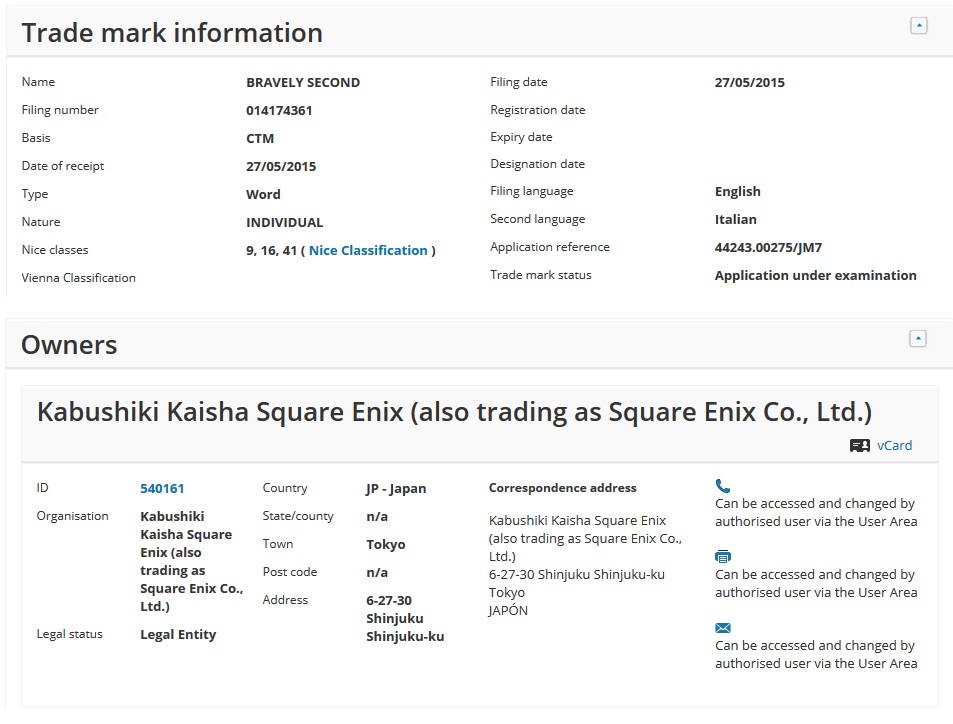
Task: Click the Trade mark information heading
Action: click(x=172, y=33)
